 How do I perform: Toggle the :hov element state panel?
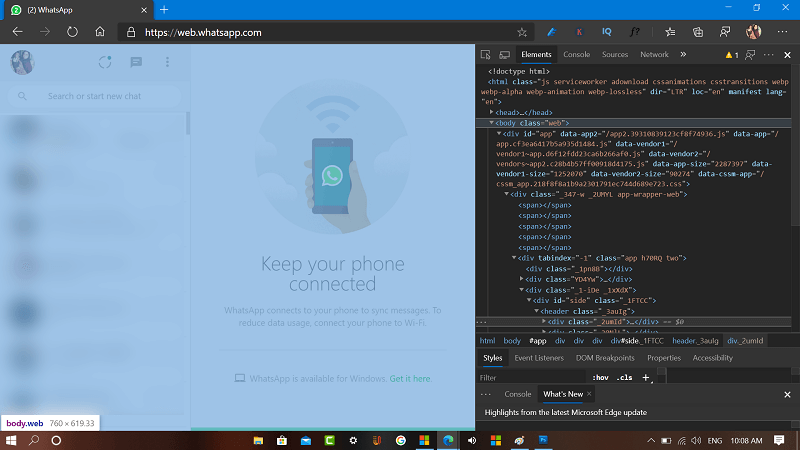(600, 378)
